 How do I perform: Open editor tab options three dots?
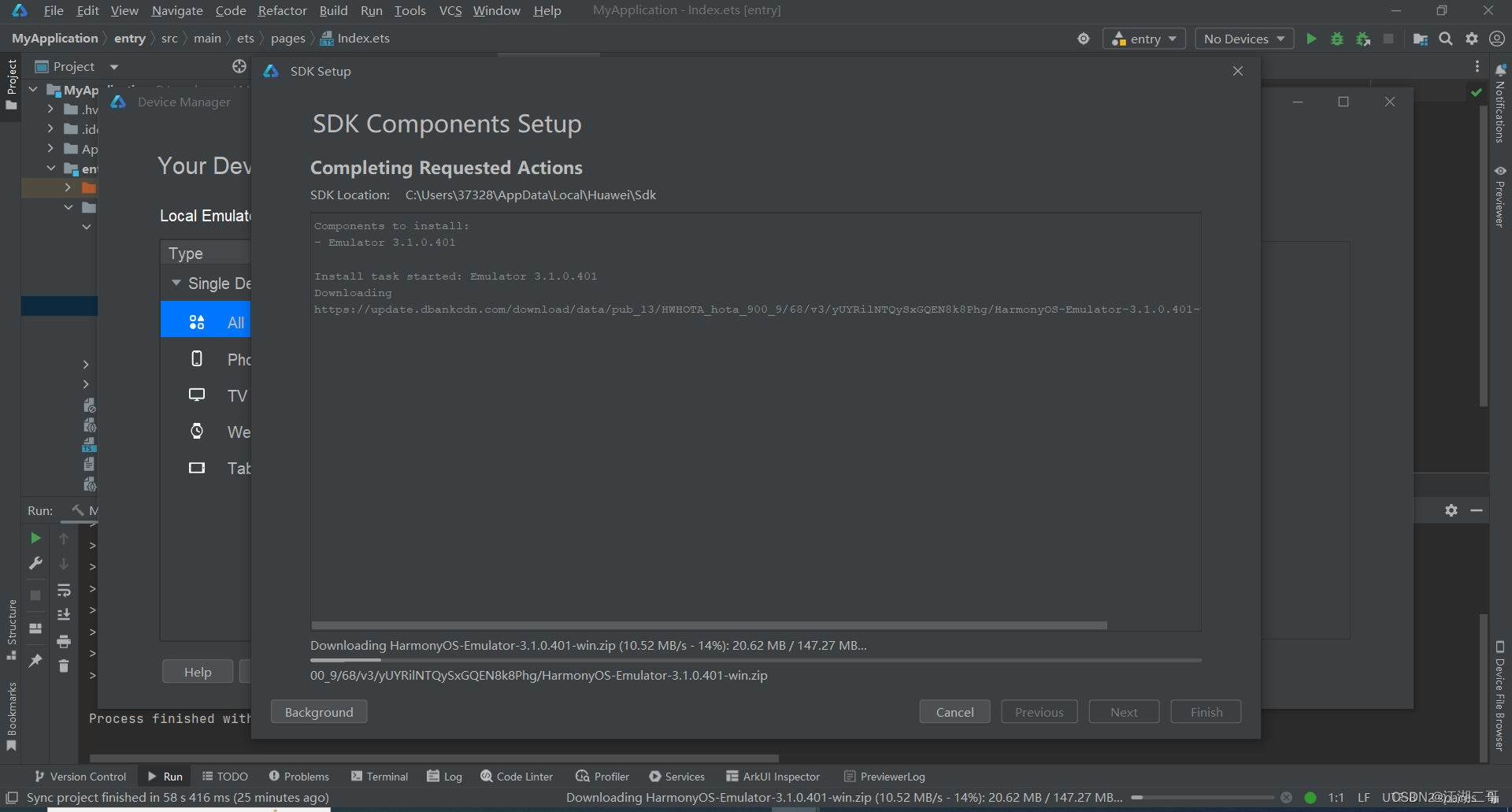click(x=1477, y=66)
